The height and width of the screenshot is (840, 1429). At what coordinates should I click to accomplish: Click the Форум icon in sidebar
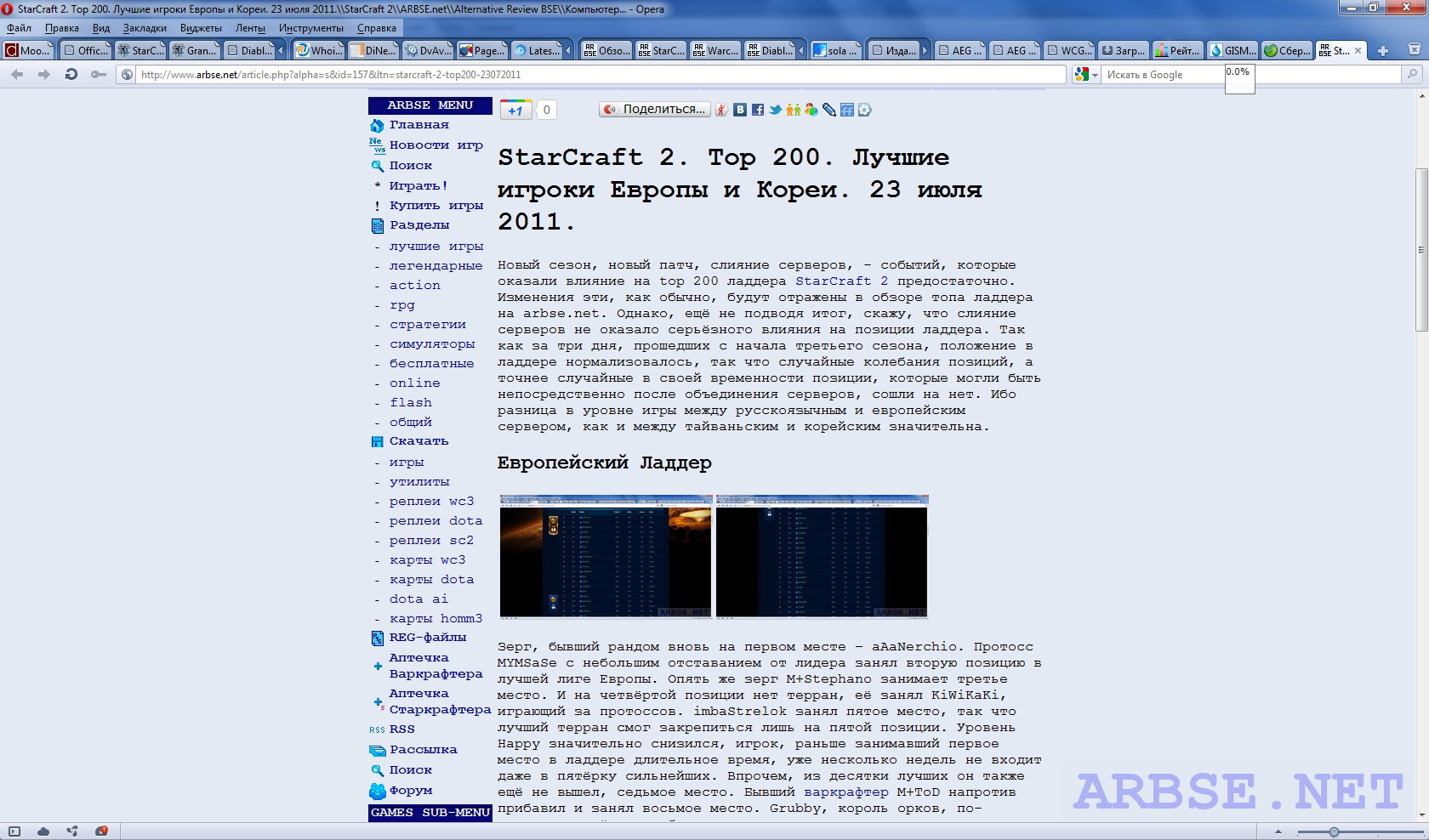(377, 792)
